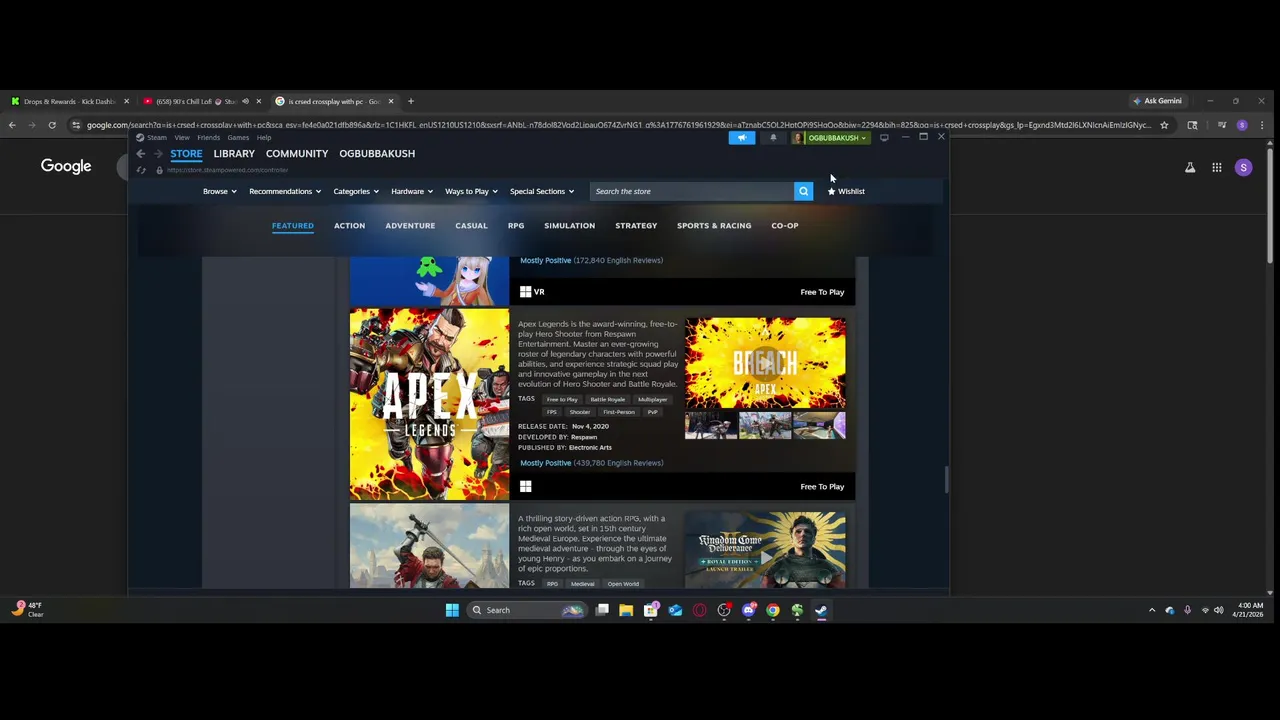The height and width of the screenshot is (720, 1280).
Task: Switch to the COMMUNITY tab
Action: coord(297,153)
